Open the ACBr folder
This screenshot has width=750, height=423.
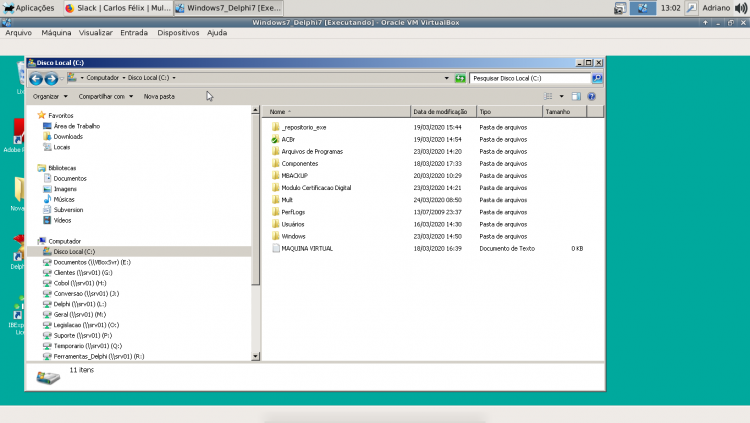(287, 139)
